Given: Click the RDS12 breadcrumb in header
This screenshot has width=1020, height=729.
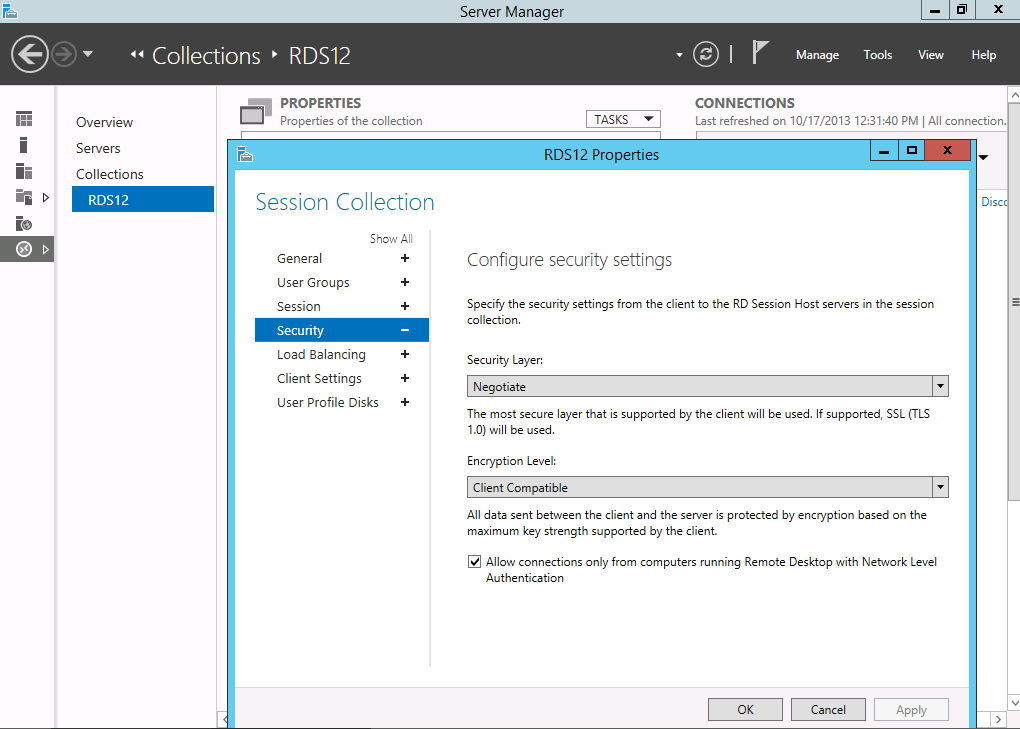Looking at the screenshot, I should point(319,56).
